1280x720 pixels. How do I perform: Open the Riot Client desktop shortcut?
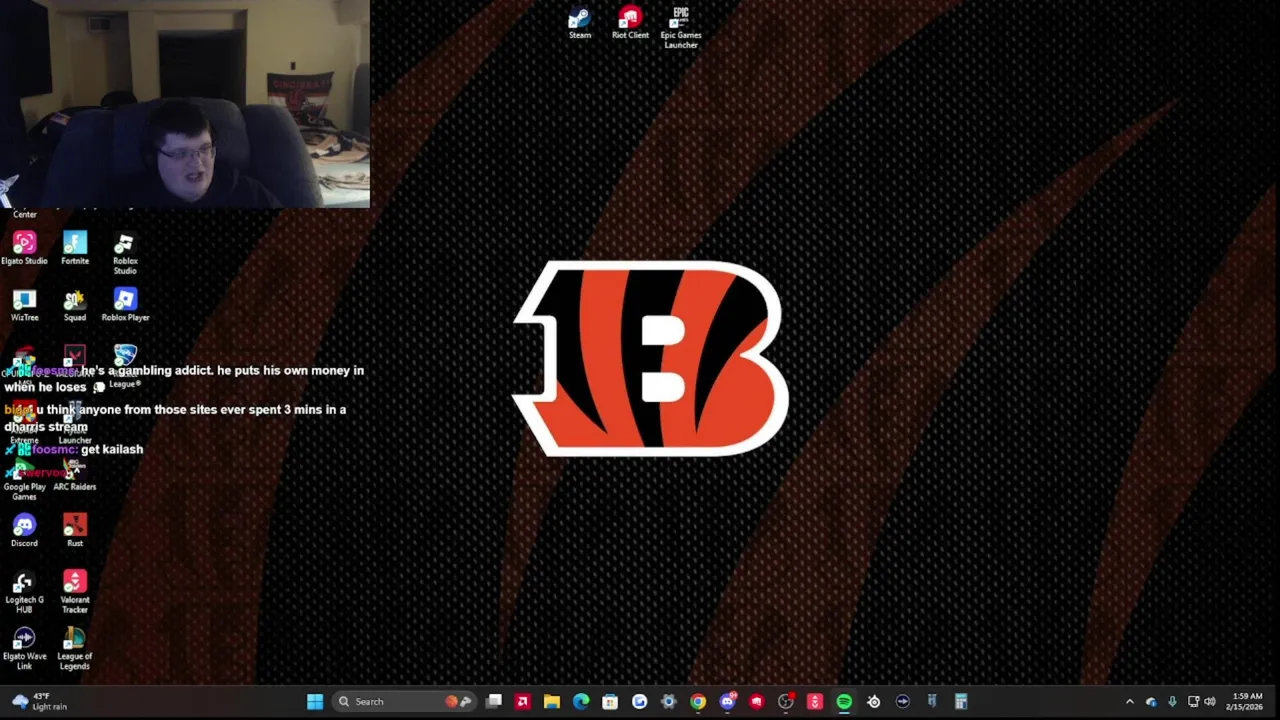pyautogui.click(x=630, y=23)
